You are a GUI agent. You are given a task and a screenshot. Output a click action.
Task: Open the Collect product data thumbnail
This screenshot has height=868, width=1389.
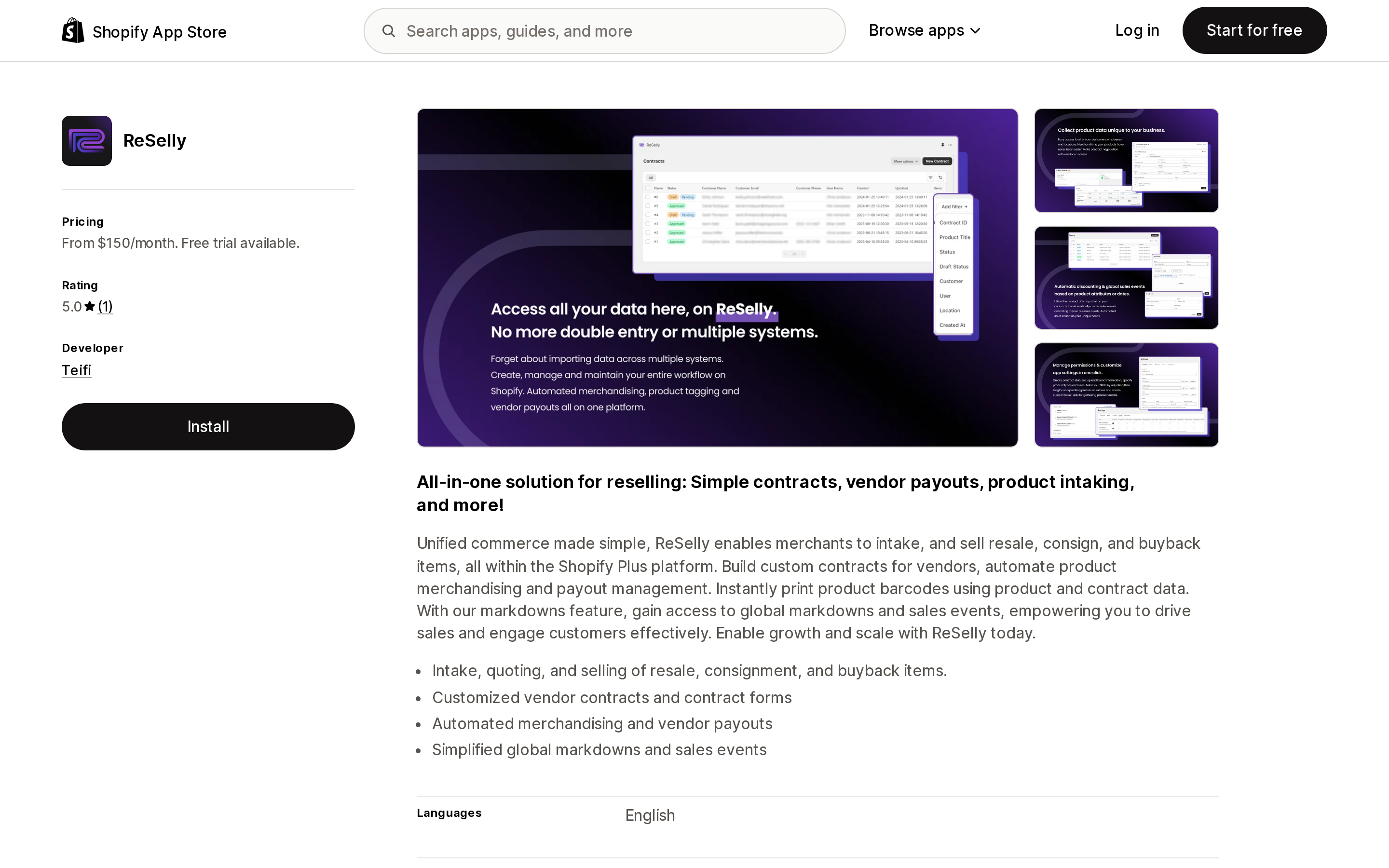tap(1126, 161)
